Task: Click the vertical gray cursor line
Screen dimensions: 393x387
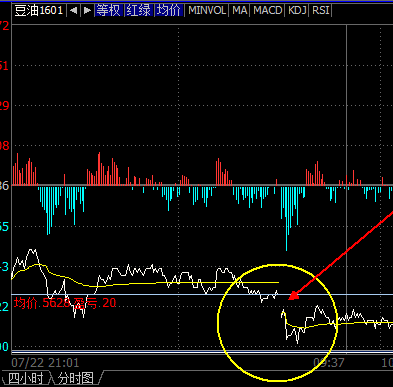Action: tap(347, 187)
